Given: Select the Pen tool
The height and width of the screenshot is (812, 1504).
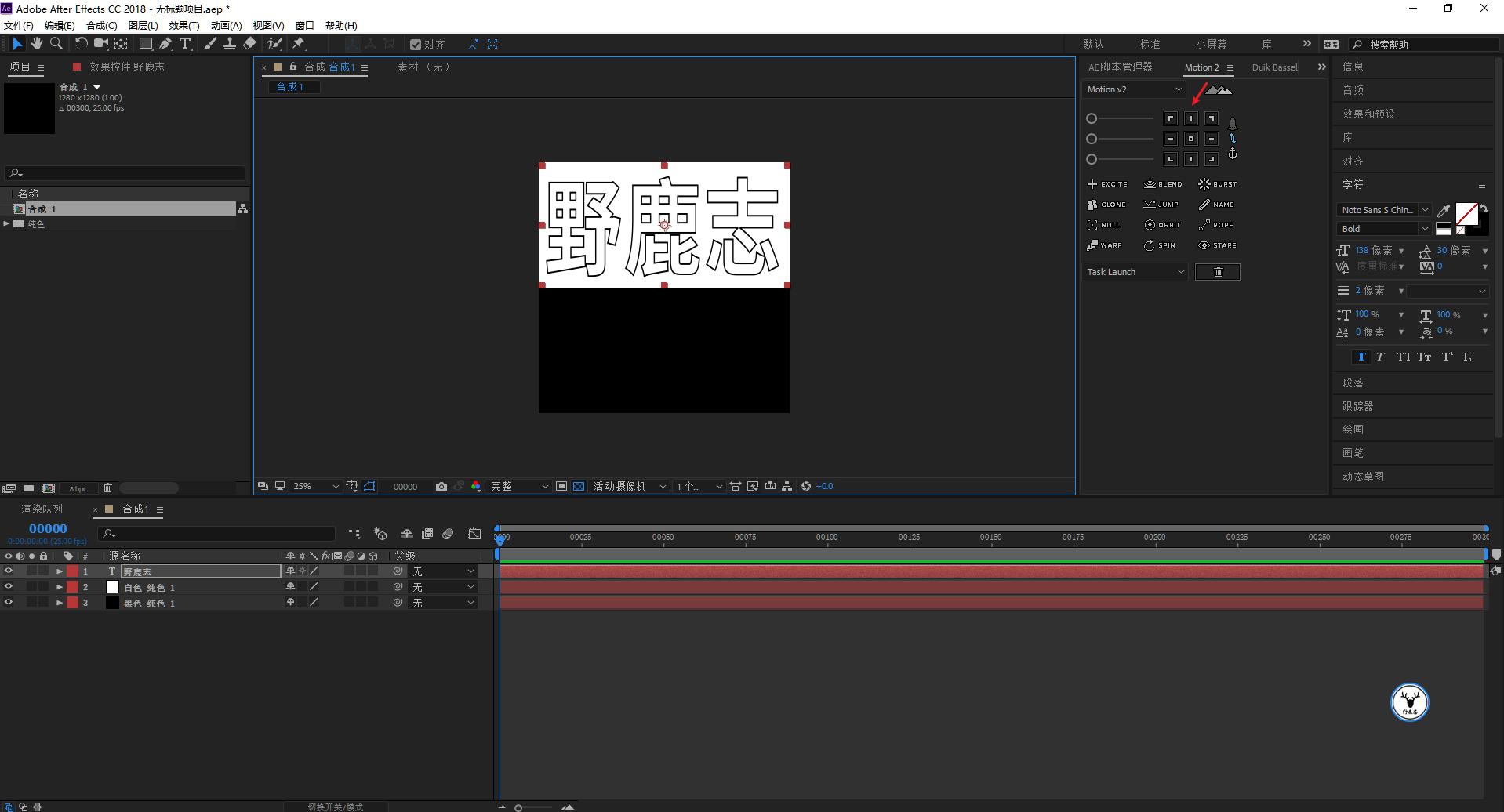Looking at the screenshot, I should [165, 43].
